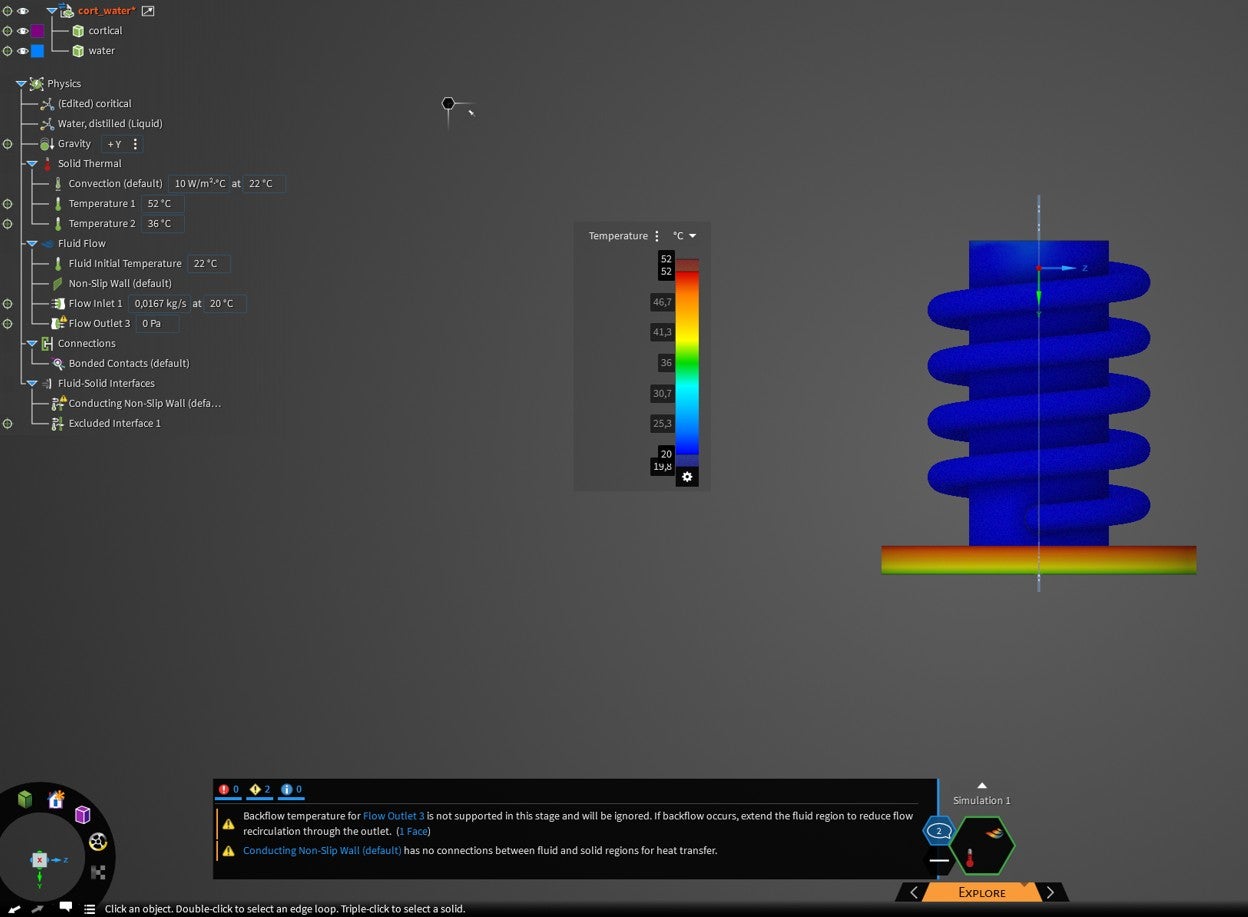This screenshot has height=917, width=1248.
Task: Edit the Convection coefficient 10 W/m²·°C field
Action: click(198, 184)
